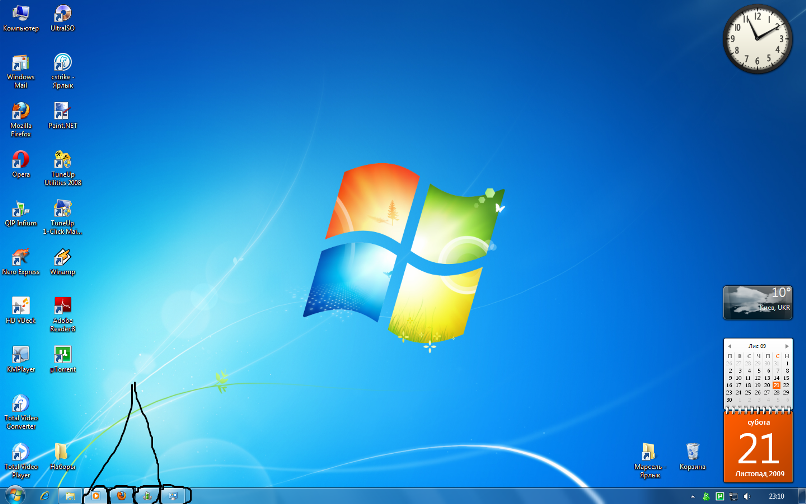806x504 pixels.
Task: Open the Windows Mail desktop icon
Action: point(20,63)
